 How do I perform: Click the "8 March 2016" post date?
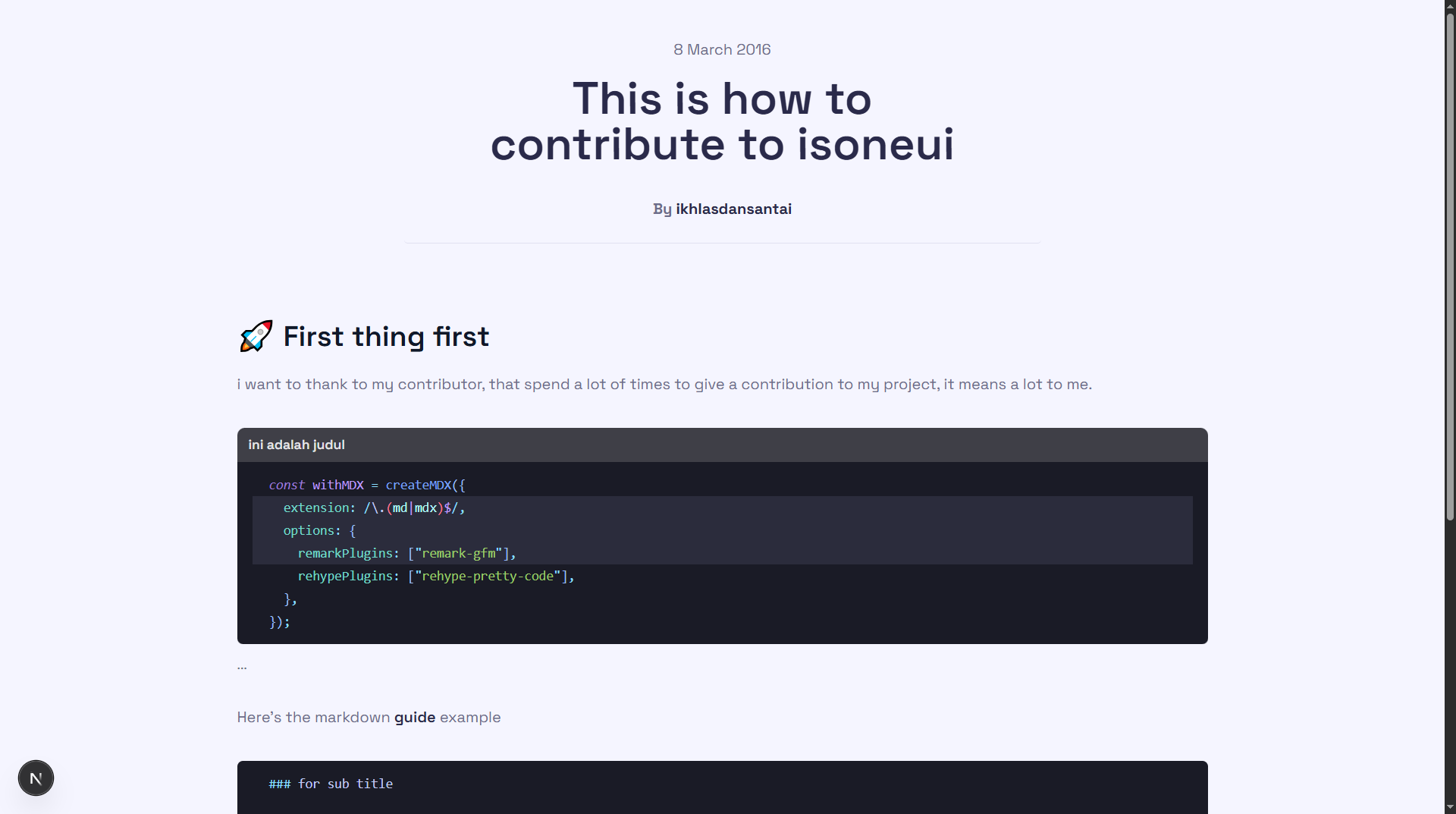(x=722, y=49)
